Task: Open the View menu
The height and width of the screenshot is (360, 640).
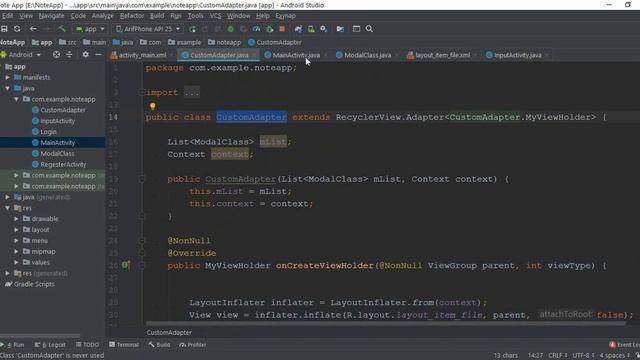Action: click(x=26, y=16)
